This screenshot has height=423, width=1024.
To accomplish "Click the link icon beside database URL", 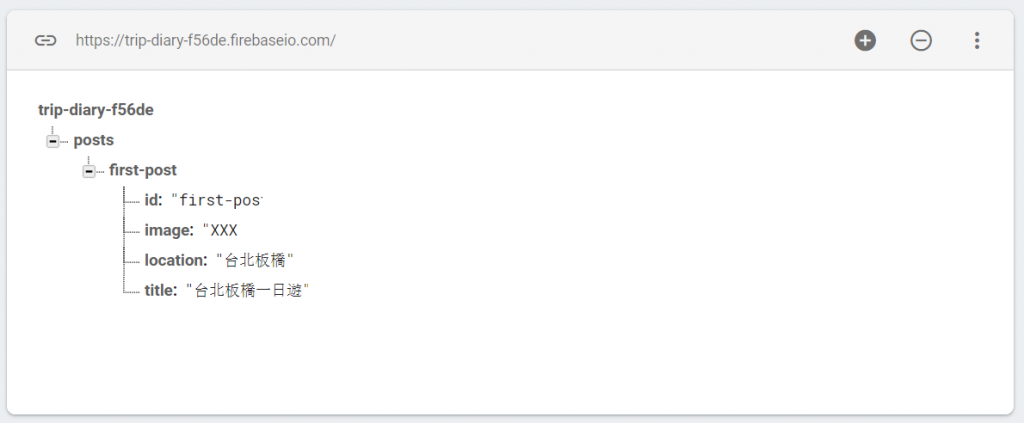I will [45, 40].
